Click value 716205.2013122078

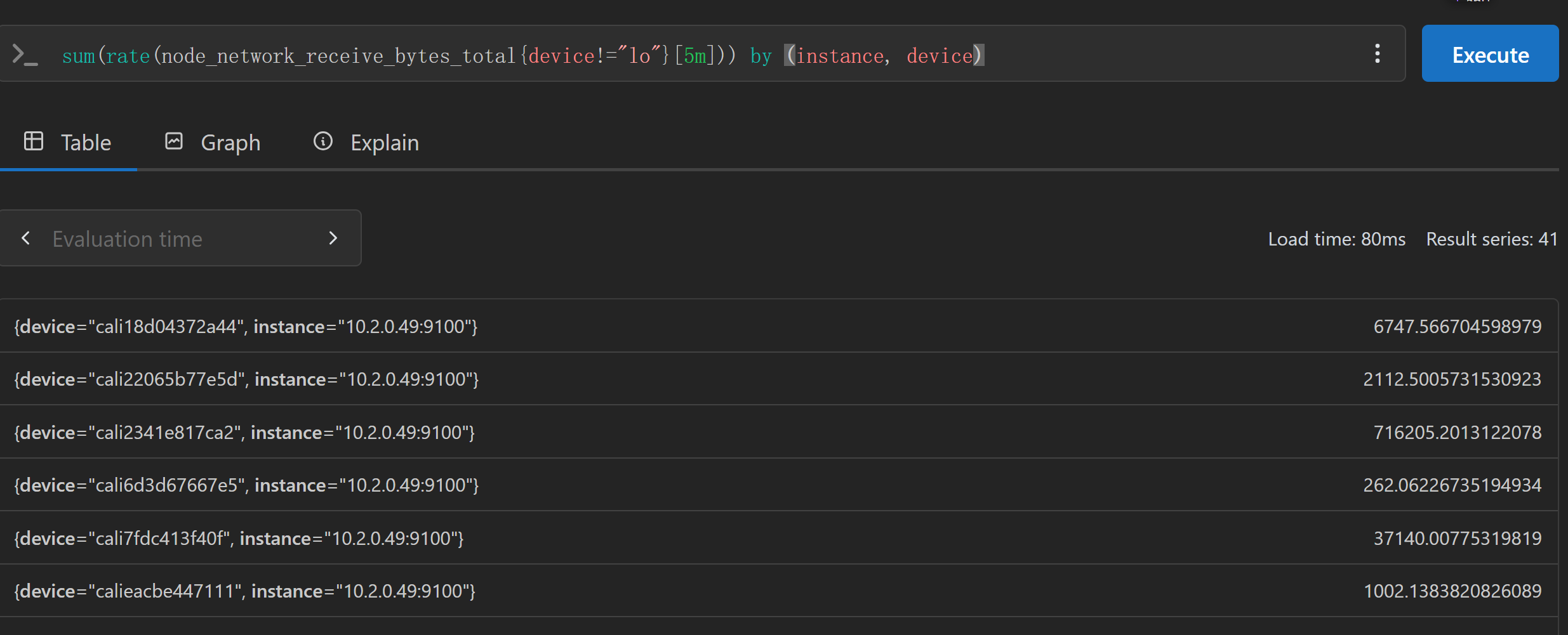(1458, 432)
